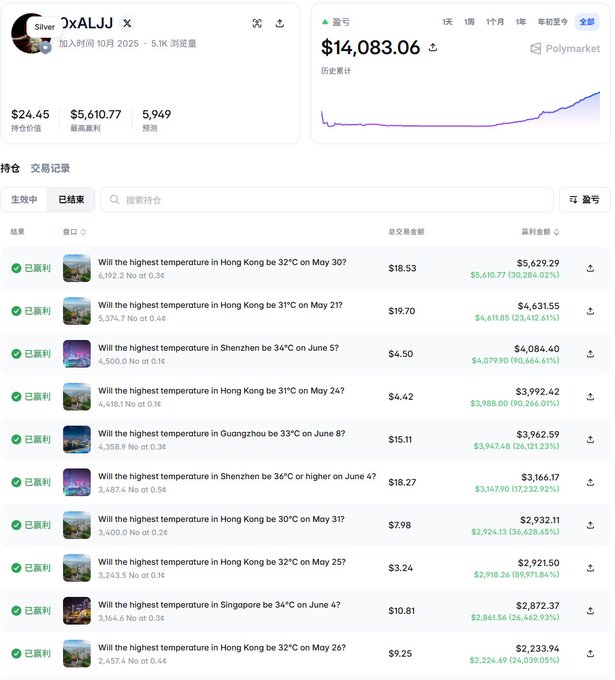Share the Hong Kong 31°C May 24 position
Screen dimensions: 615x680
[590, 397]
